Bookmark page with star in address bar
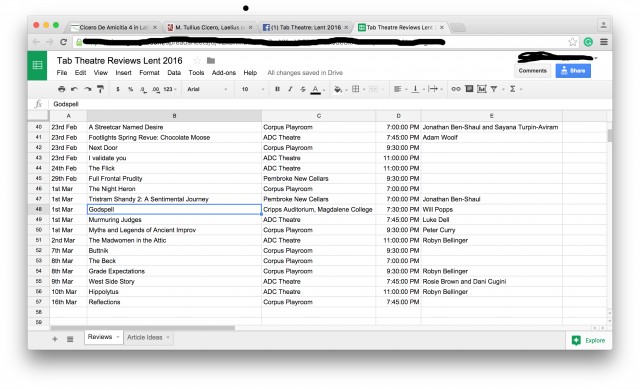The width and height of the screenshot is (640, 389). point(573,42)
